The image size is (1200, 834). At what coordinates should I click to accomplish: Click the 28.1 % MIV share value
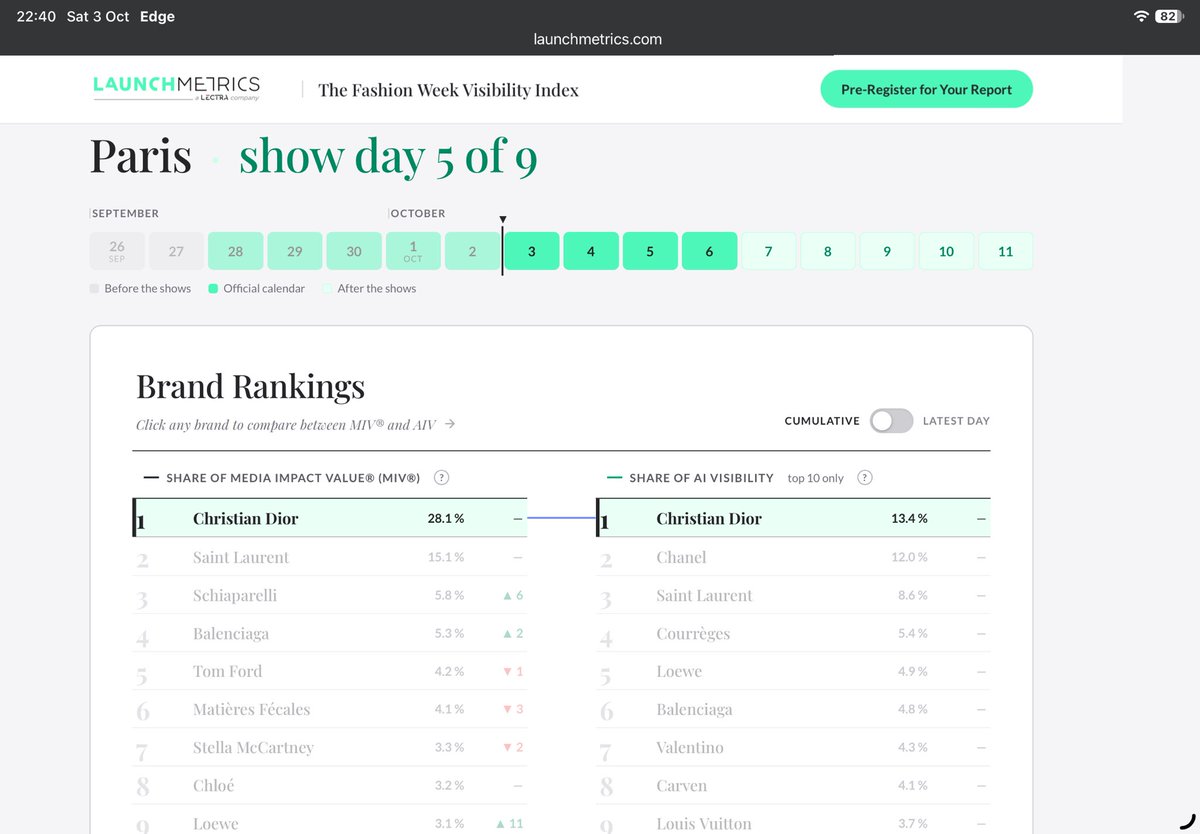(445, 518)
